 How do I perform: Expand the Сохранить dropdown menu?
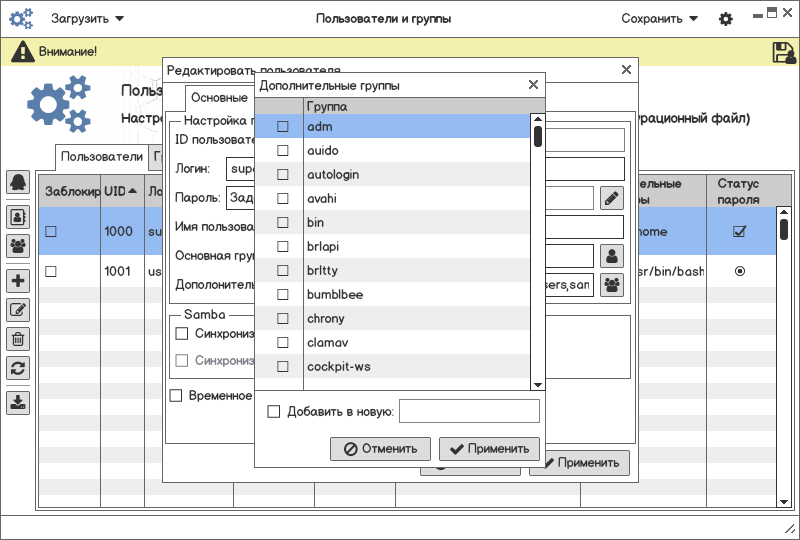659,19
